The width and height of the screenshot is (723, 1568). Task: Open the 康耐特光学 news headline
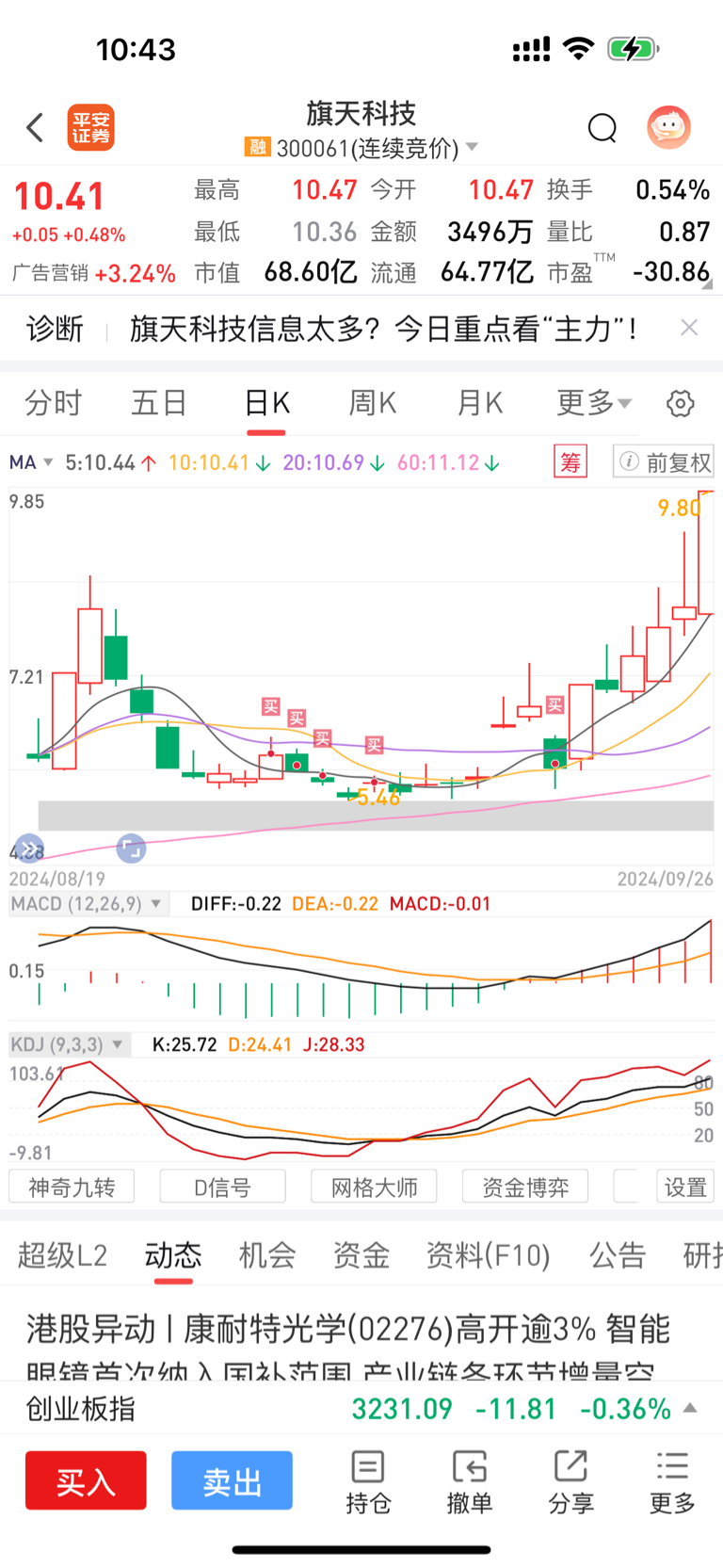pyautogui.click(x=348, y=1347)
